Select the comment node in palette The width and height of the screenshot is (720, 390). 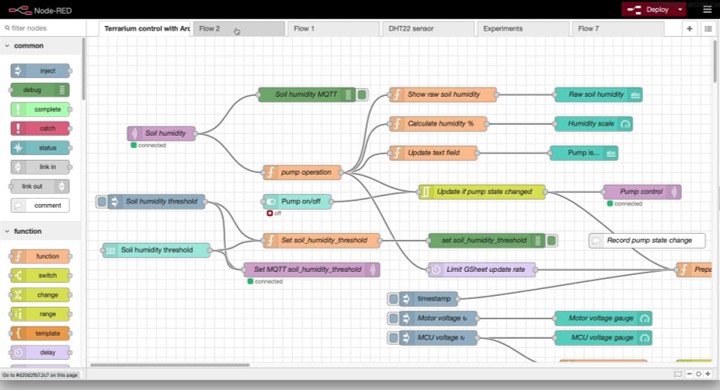(40, 205)
